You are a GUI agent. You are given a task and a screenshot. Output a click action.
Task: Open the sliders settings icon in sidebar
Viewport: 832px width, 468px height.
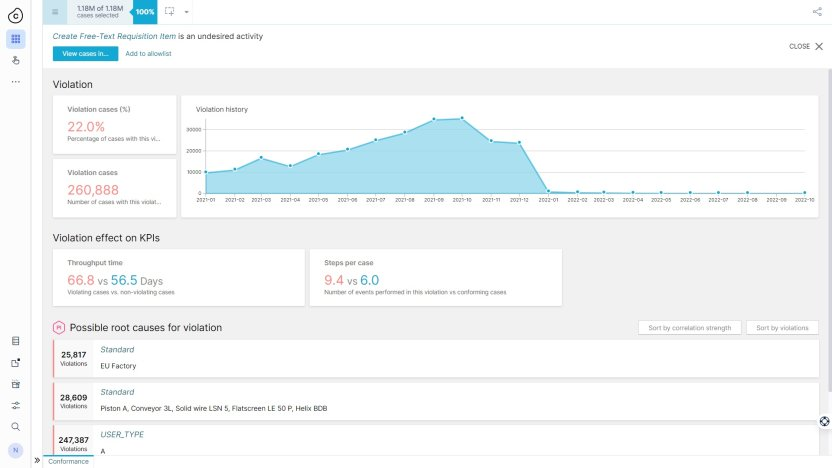click(x=15, y=405)
